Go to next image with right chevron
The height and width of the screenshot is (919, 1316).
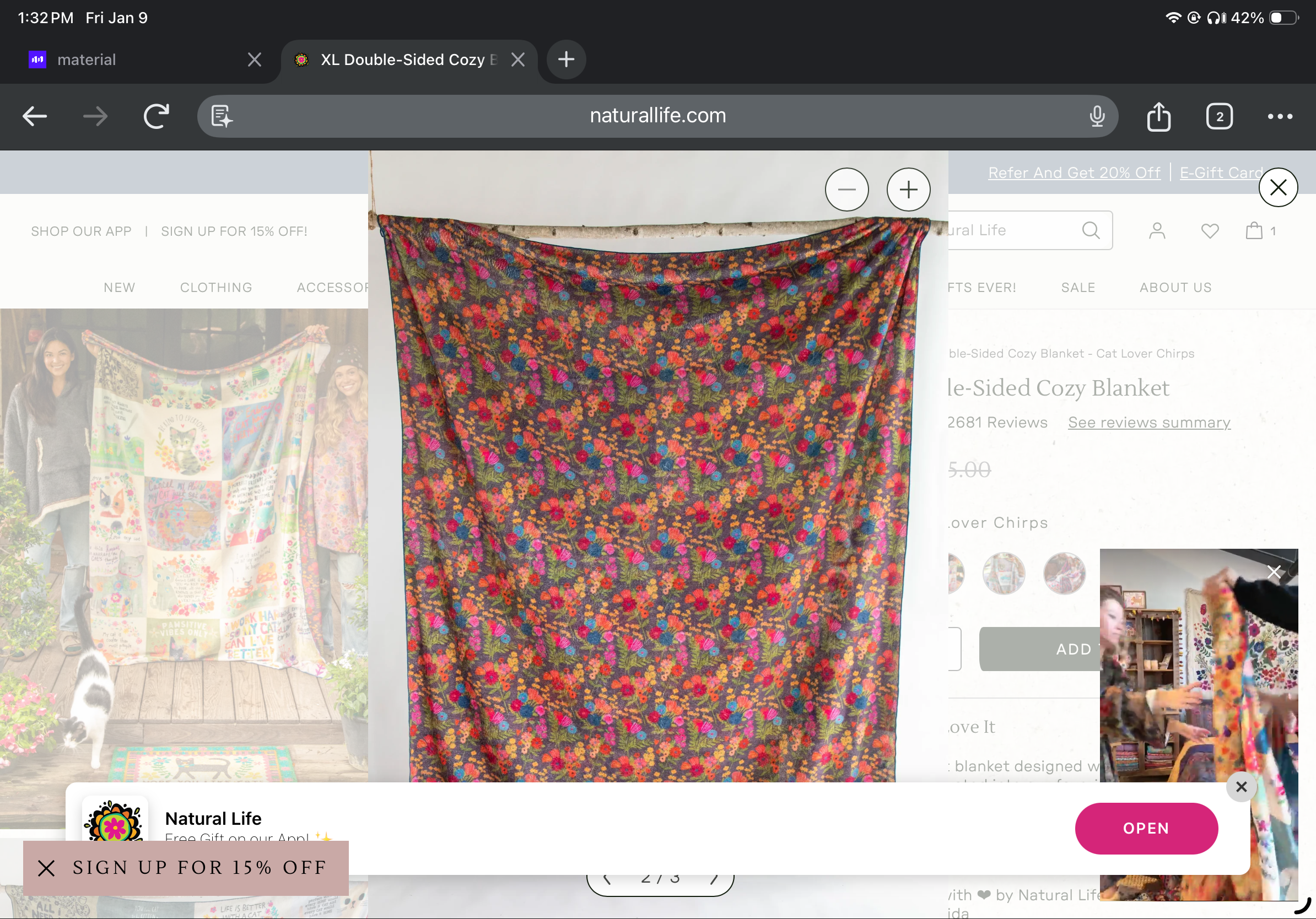click(714, 879)
